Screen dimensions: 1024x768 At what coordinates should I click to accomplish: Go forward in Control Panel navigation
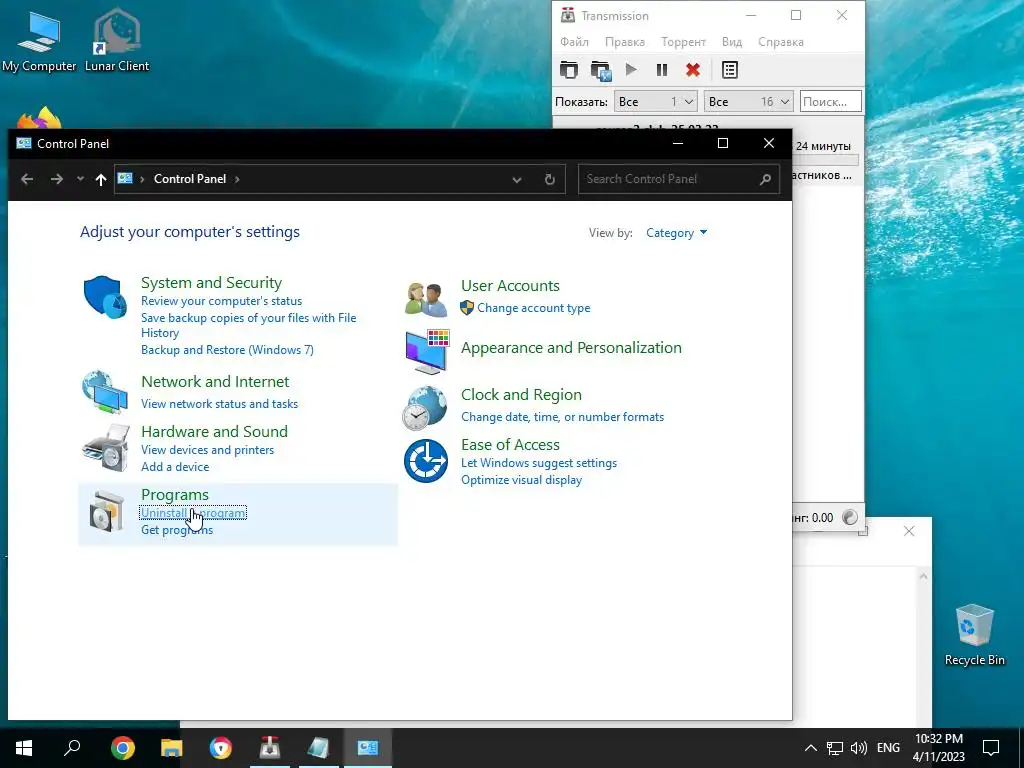point(57,179)
